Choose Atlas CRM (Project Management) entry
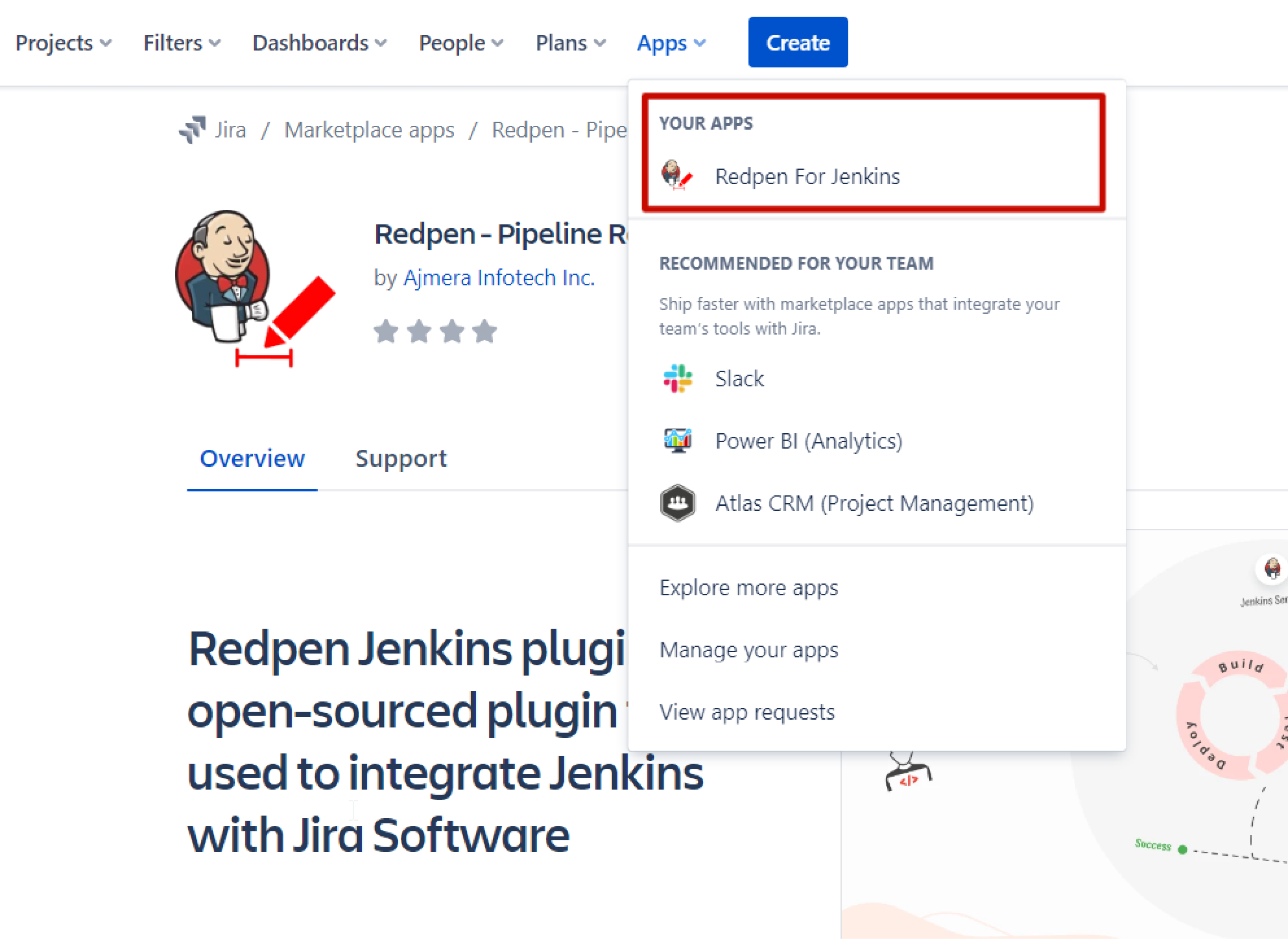 coord(876,503)
